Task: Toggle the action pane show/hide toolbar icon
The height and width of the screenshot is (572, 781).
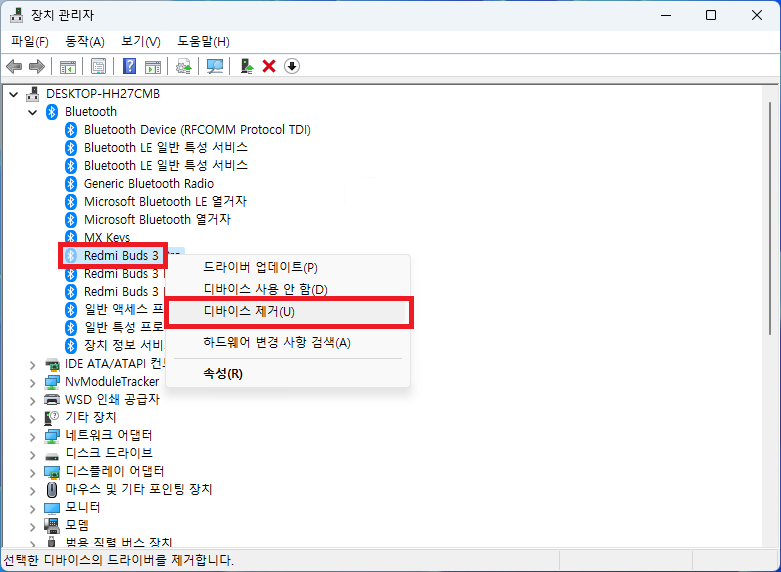Action: point(152,66)
